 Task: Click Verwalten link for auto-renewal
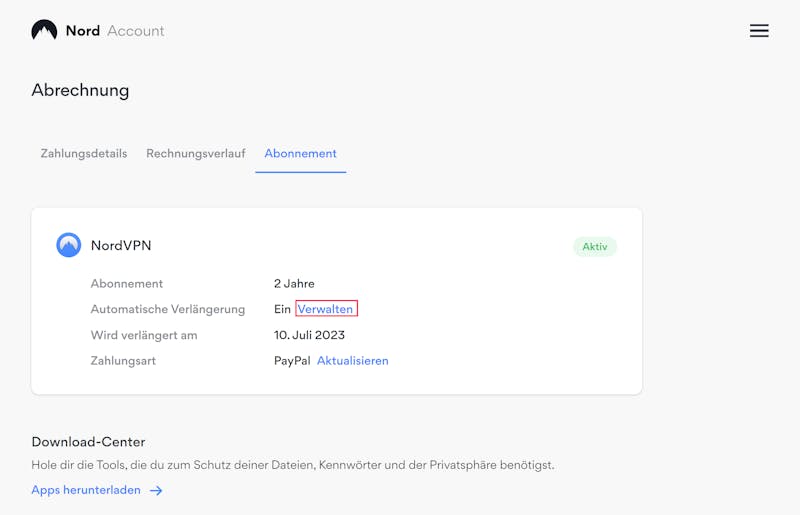[326, 309]
